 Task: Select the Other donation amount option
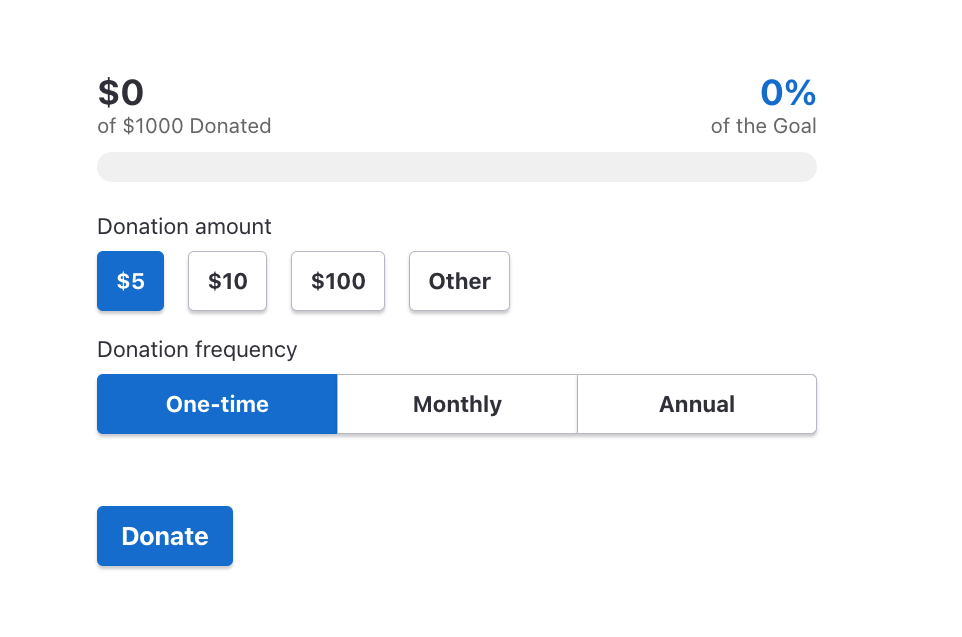click(x=459, y=281)
